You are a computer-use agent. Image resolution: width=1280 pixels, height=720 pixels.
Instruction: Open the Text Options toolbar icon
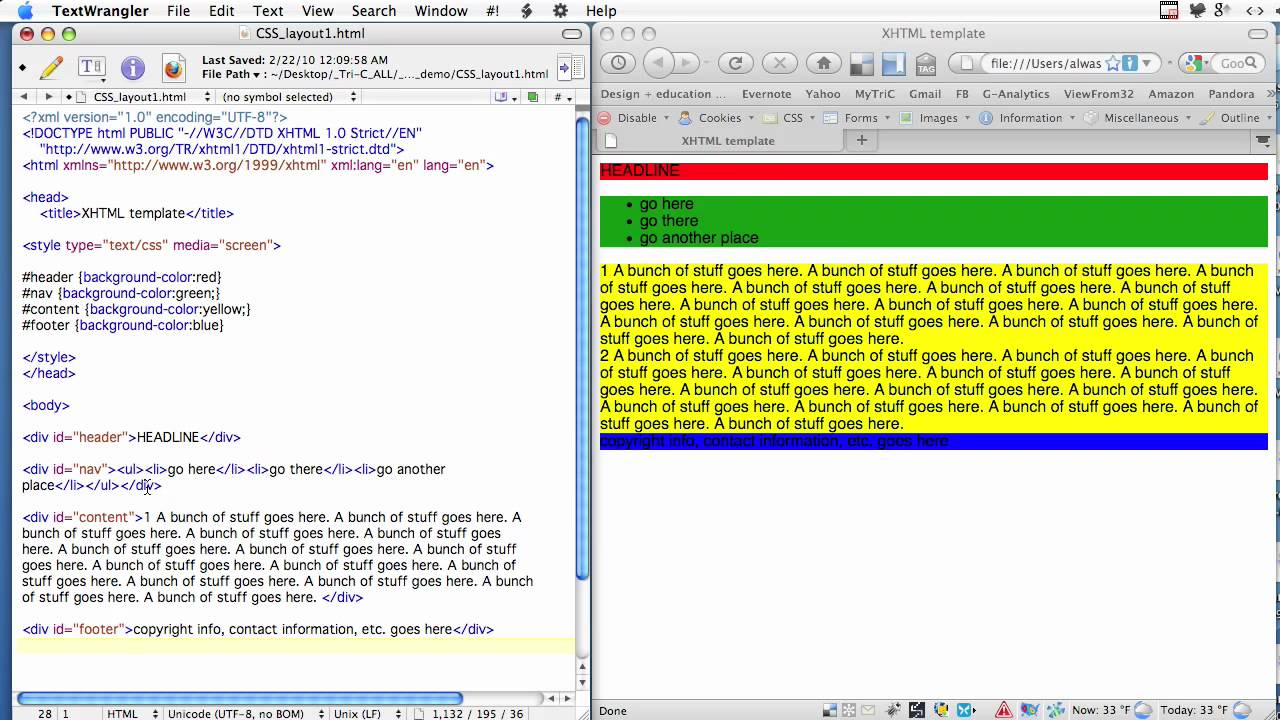pyautogui.click(x=91, y=68)
